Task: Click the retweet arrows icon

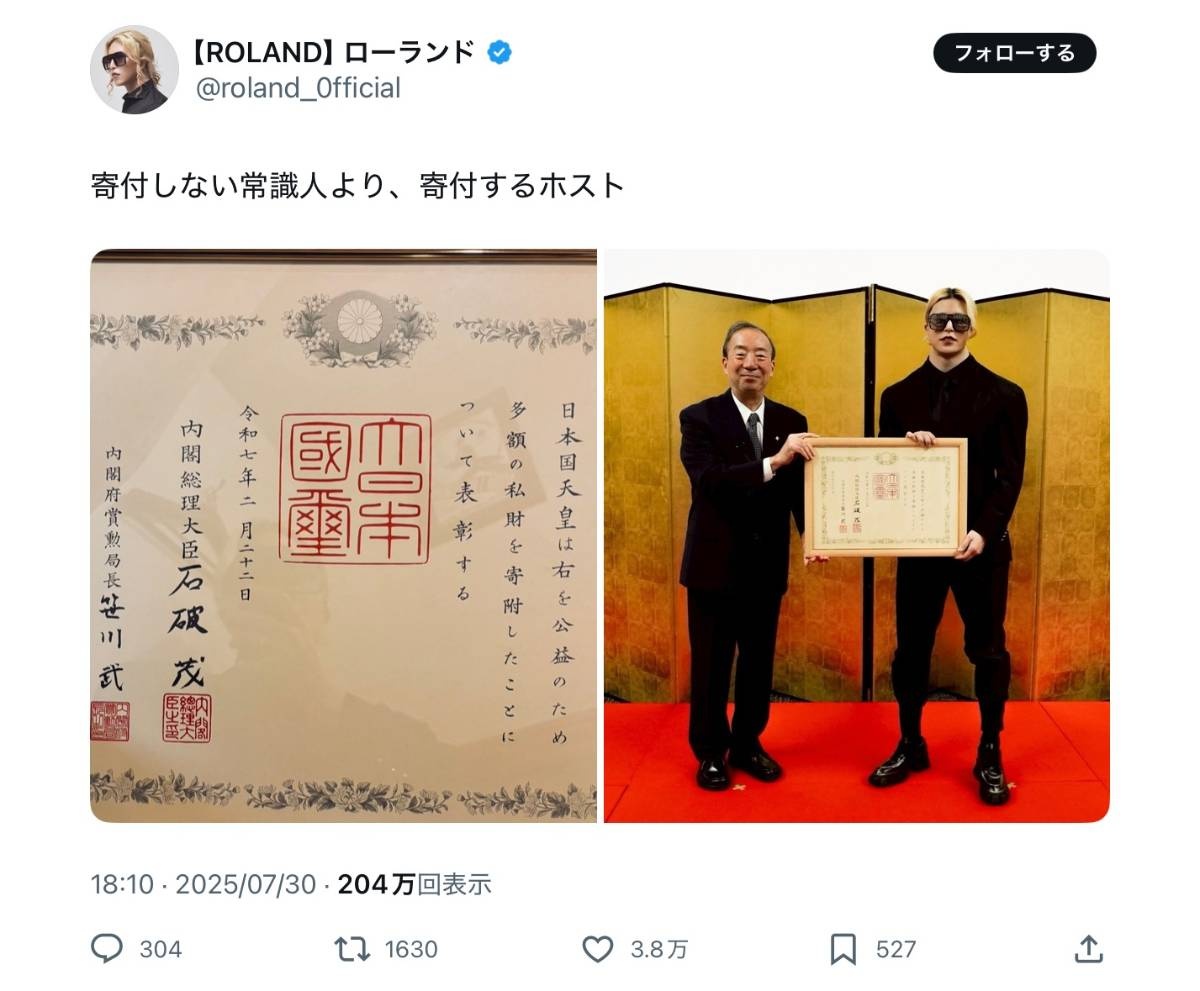Action: click(x=352, y=948)
